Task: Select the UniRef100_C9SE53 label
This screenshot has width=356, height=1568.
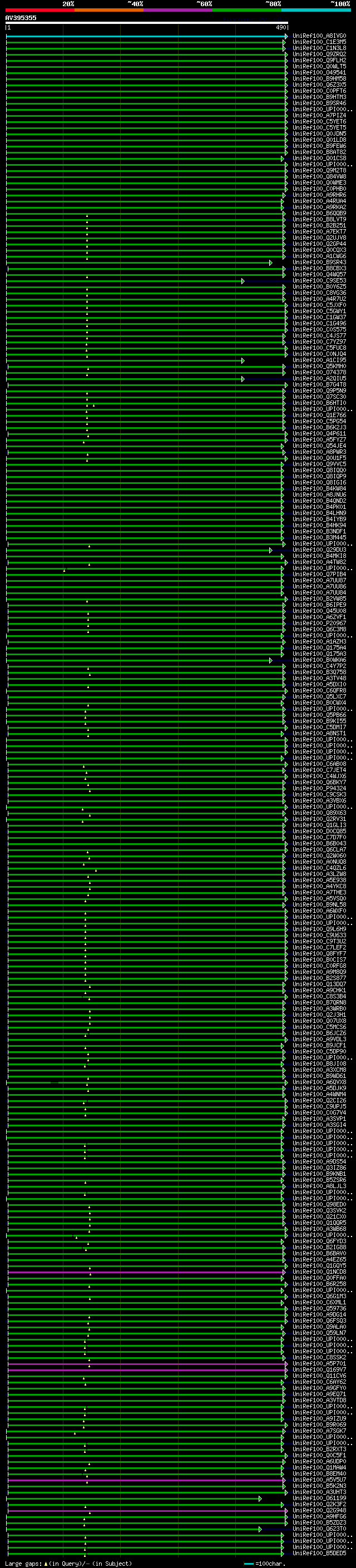Action: pos(319,280)
